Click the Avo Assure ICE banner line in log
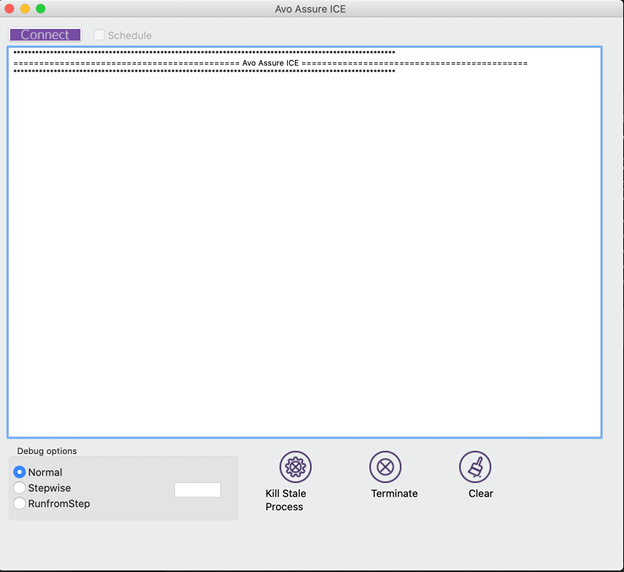Image resolution: width=624 pixels, height=572 pixels. 271,63
